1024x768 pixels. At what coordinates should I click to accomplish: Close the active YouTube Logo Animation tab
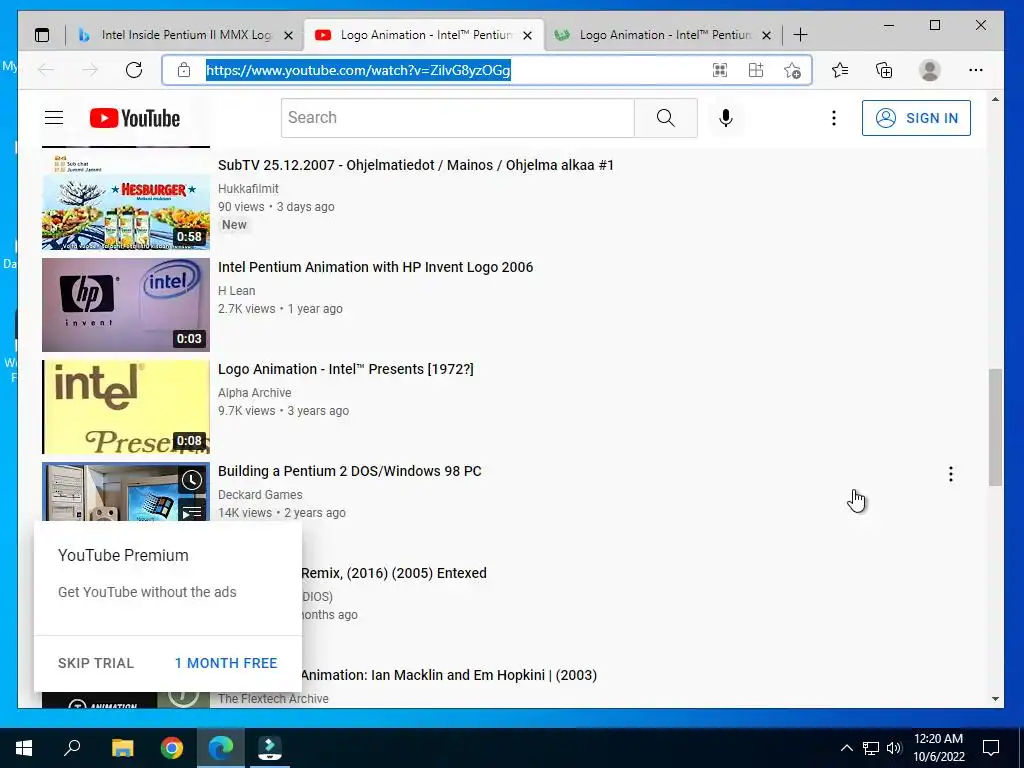(528, 35)
